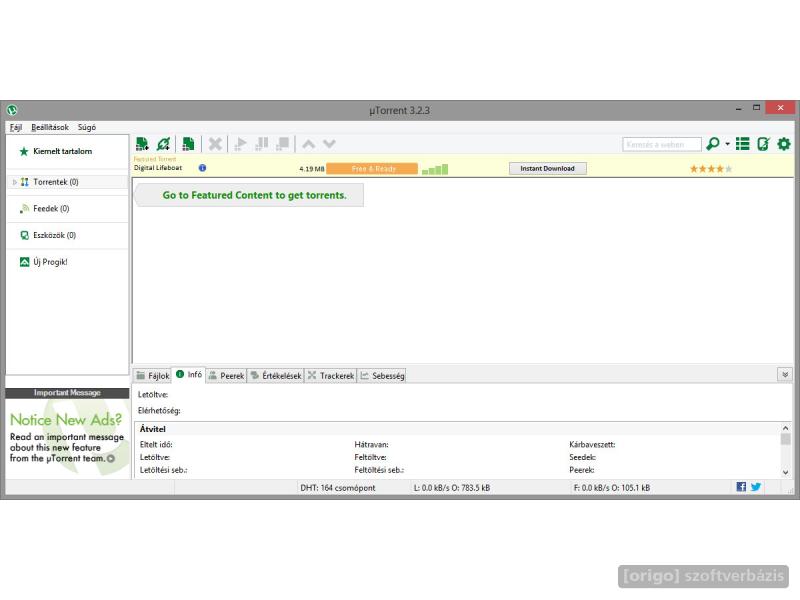Click the Átvitel section header

coord(153,429)
